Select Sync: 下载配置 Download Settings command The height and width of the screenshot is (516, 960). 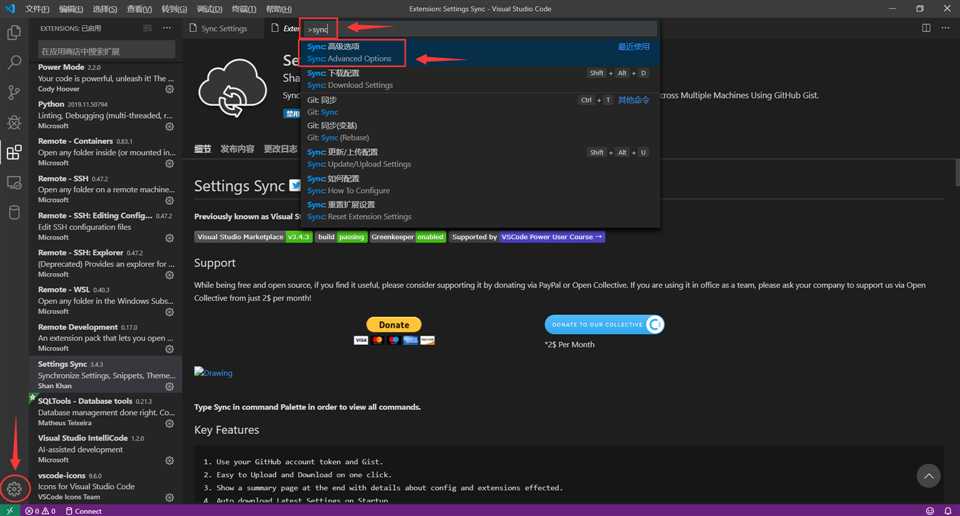(x=480, y=79)
